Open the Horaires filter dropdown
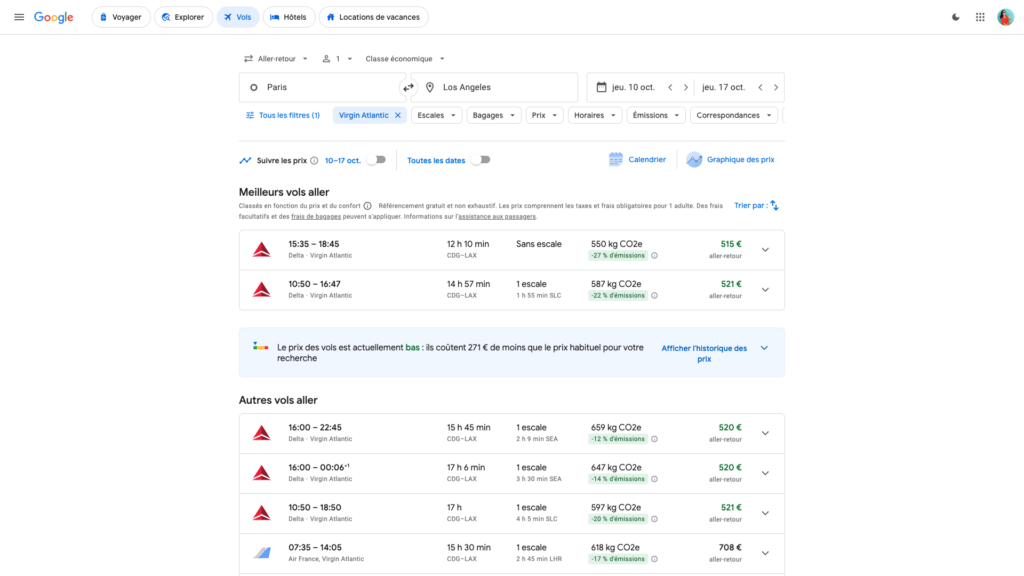 pyautogui.click(x=595, y=115)
